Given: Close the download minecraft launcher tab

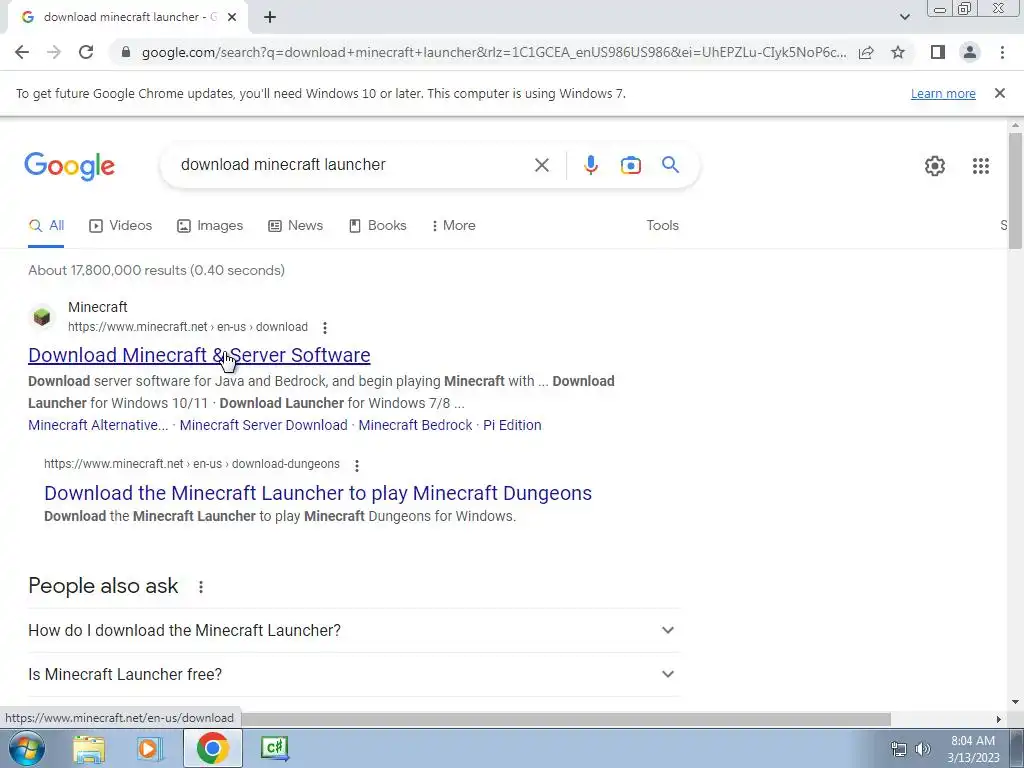Looking at the screenshot, I should (x=232, y=17).
